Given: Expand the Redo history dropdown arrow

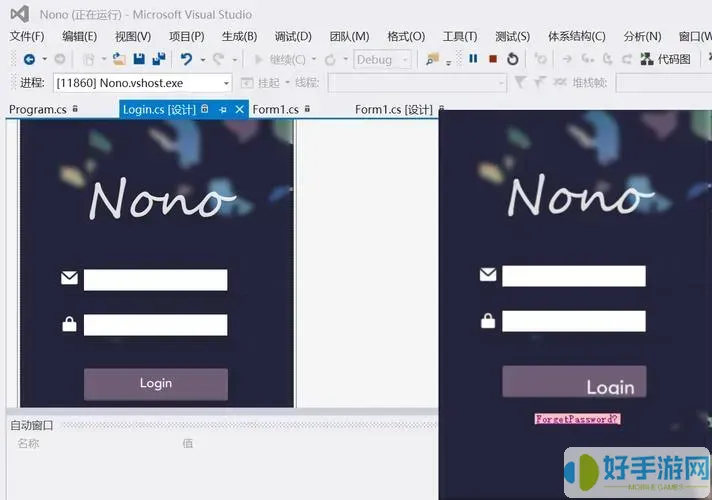Looking at the screenshot, I should tap(235, 59).
